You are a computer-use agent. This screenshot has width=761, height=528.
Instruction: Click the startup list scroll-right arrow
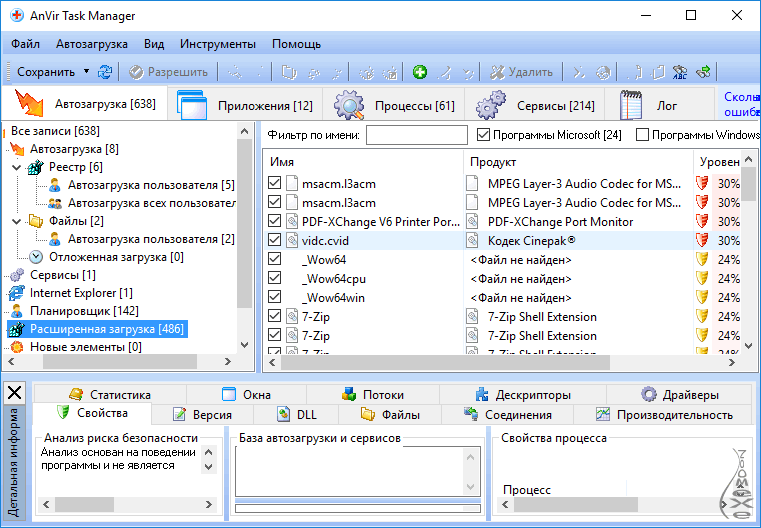pos(732,362)
